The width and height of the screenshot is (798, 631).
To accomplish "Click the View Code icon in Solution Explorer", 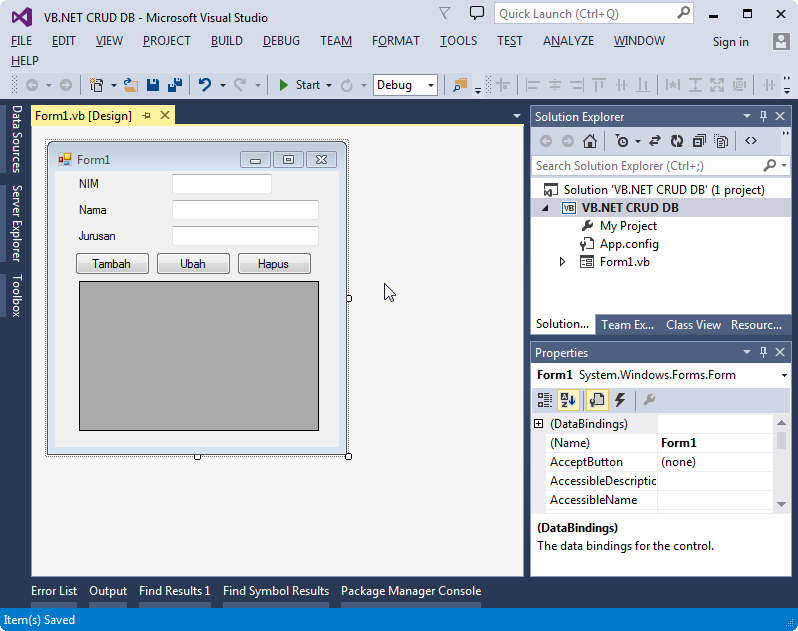I will click(751, 141).
